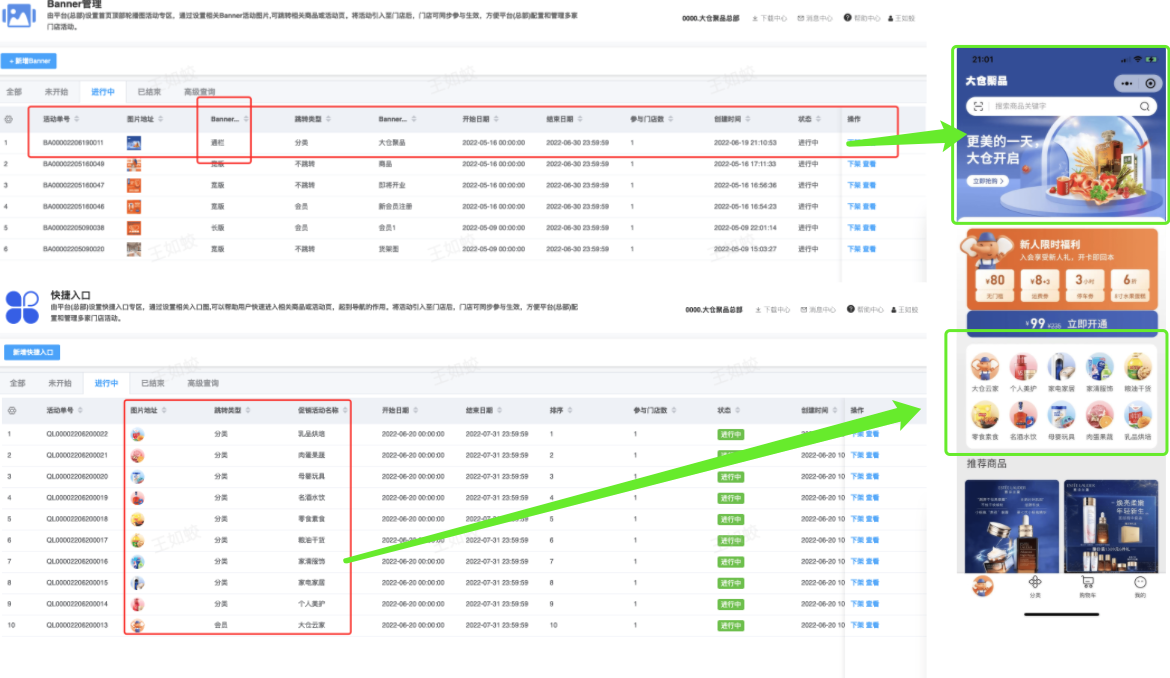The image size is (1170, 678).
Task: Open 快捷入口 table column settings gear icon
Action: tap(11, 411)
